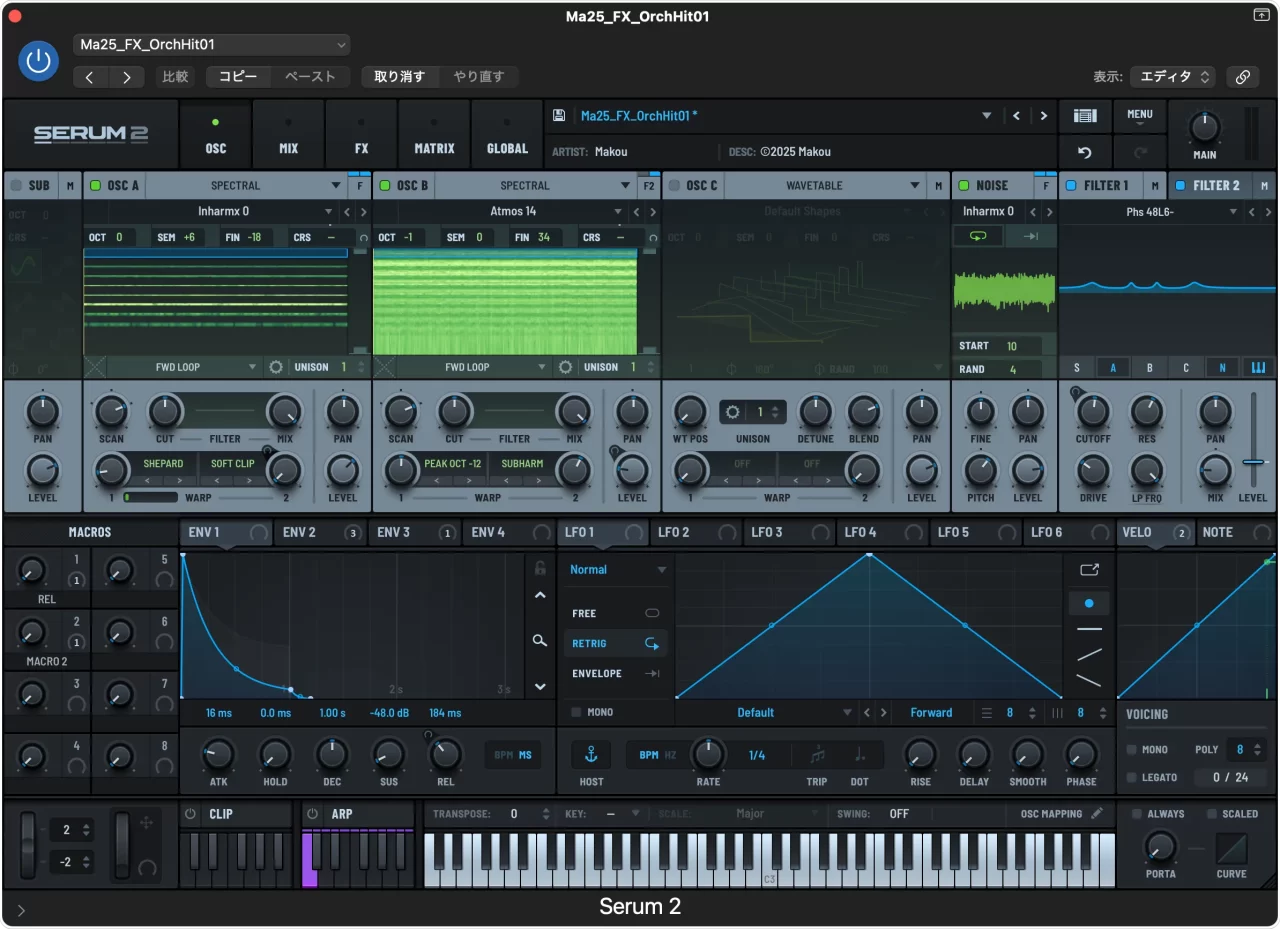Click the undo arrow icon in Serum
The height and width of the screenshot is (929, 1280).
pyautogui.click(x=1085, y=153)
